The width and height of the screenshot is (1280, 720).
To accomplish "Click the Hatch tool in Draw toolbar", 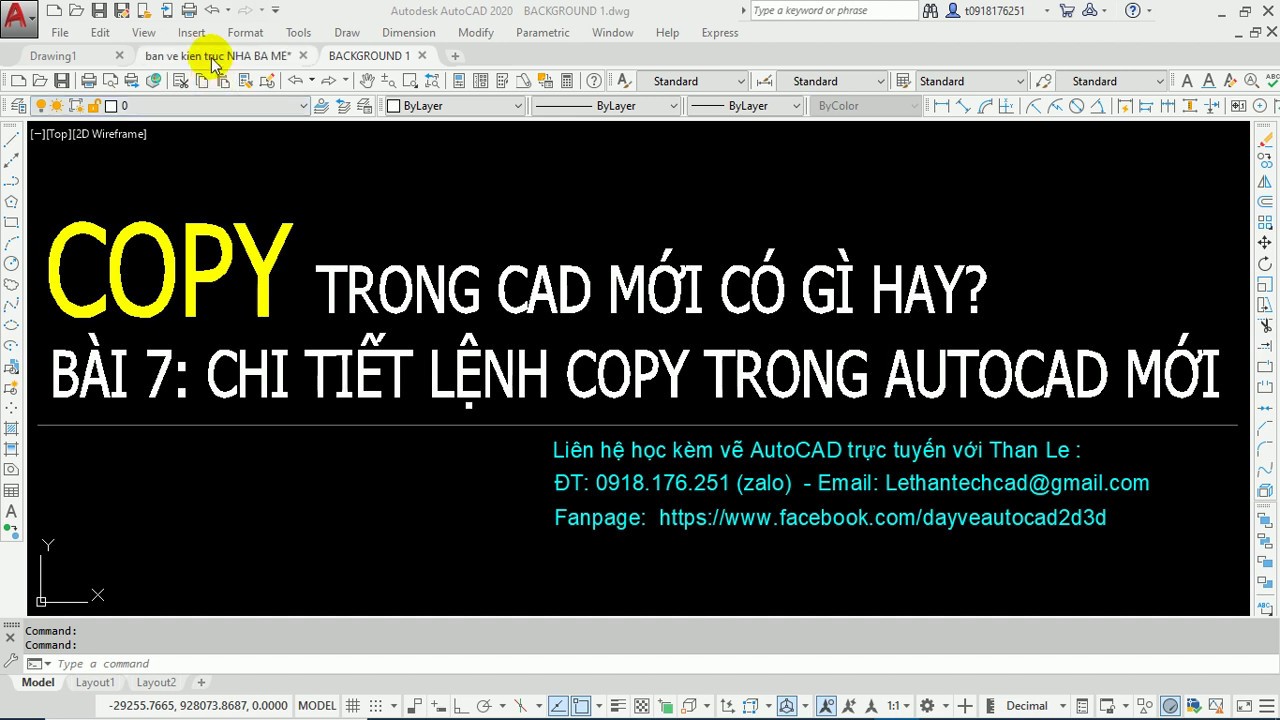I will (x=11, y=428).
